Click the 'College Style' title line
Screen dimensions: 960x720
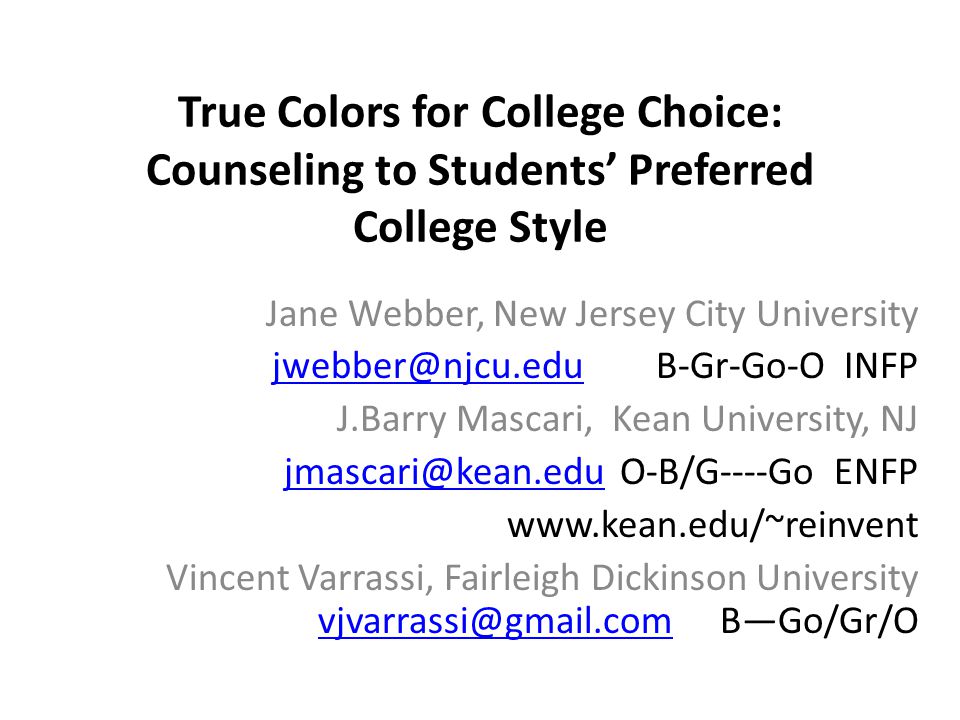pos(480,228)
